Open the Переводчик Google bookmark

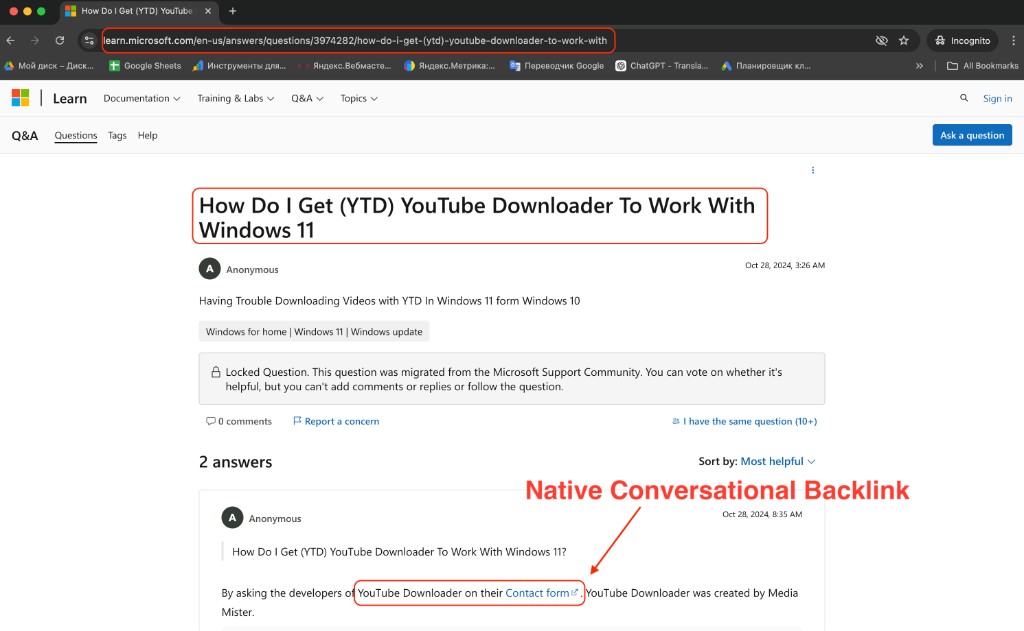[556, 66]
